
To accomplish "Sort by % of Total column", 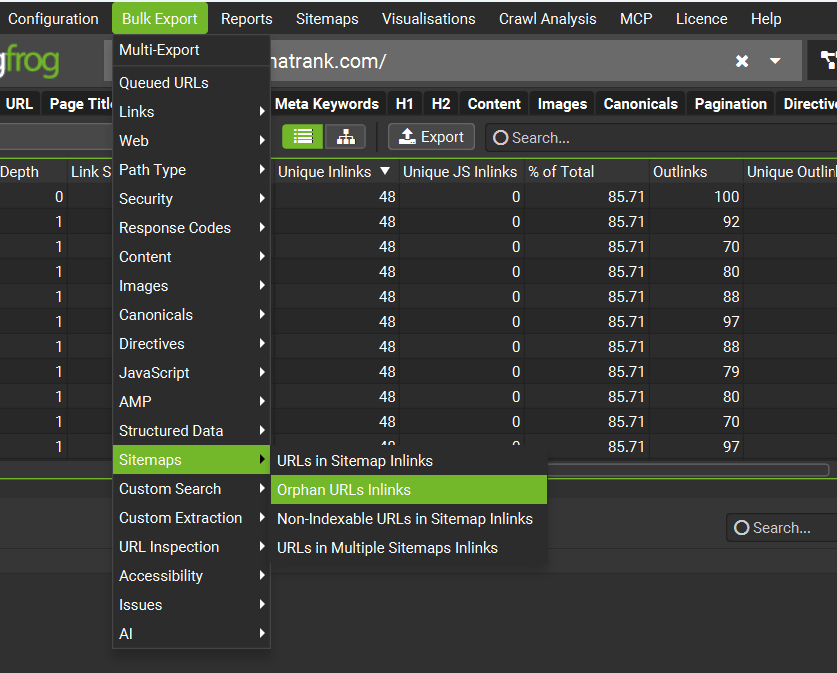I will click(586, 171).
